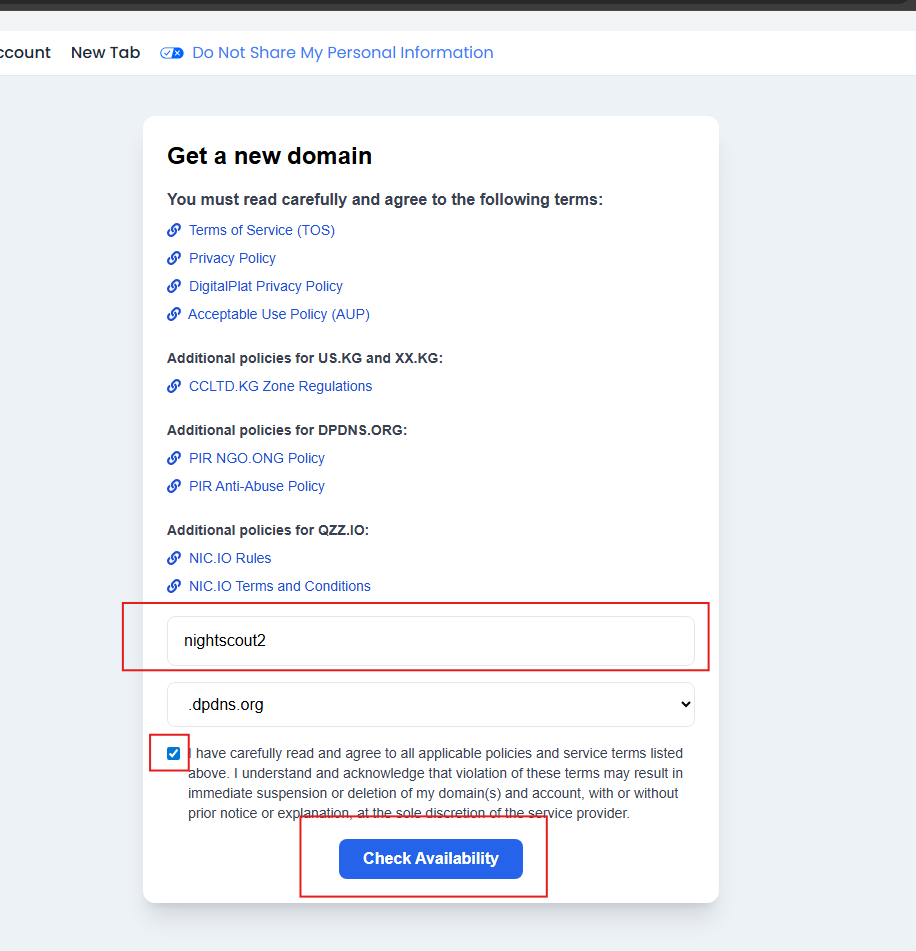
Task: Click the chain icon beside Terms of Service
Action: [174, 230]
